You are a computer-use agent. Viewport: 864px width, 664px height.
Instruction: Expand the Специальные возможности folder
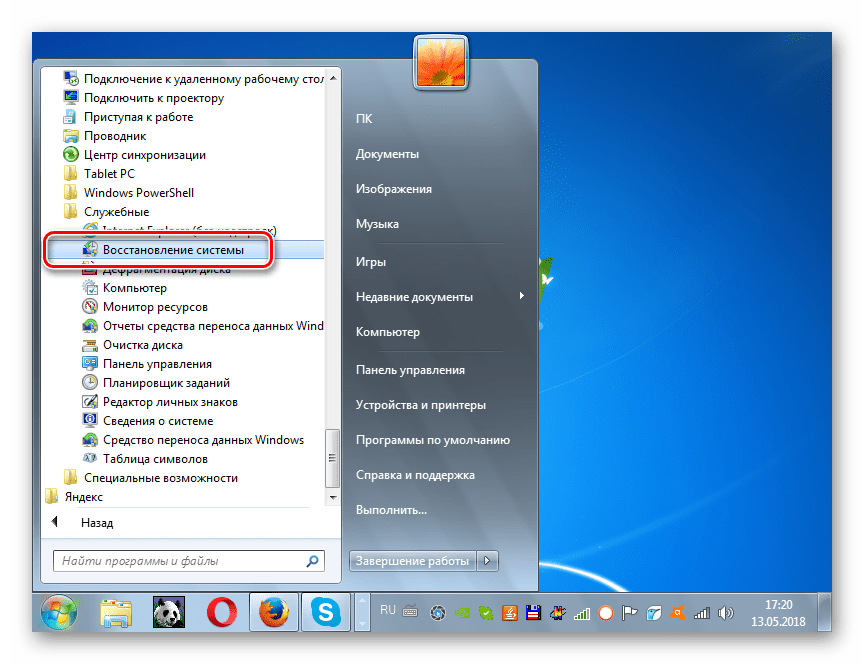150,478
